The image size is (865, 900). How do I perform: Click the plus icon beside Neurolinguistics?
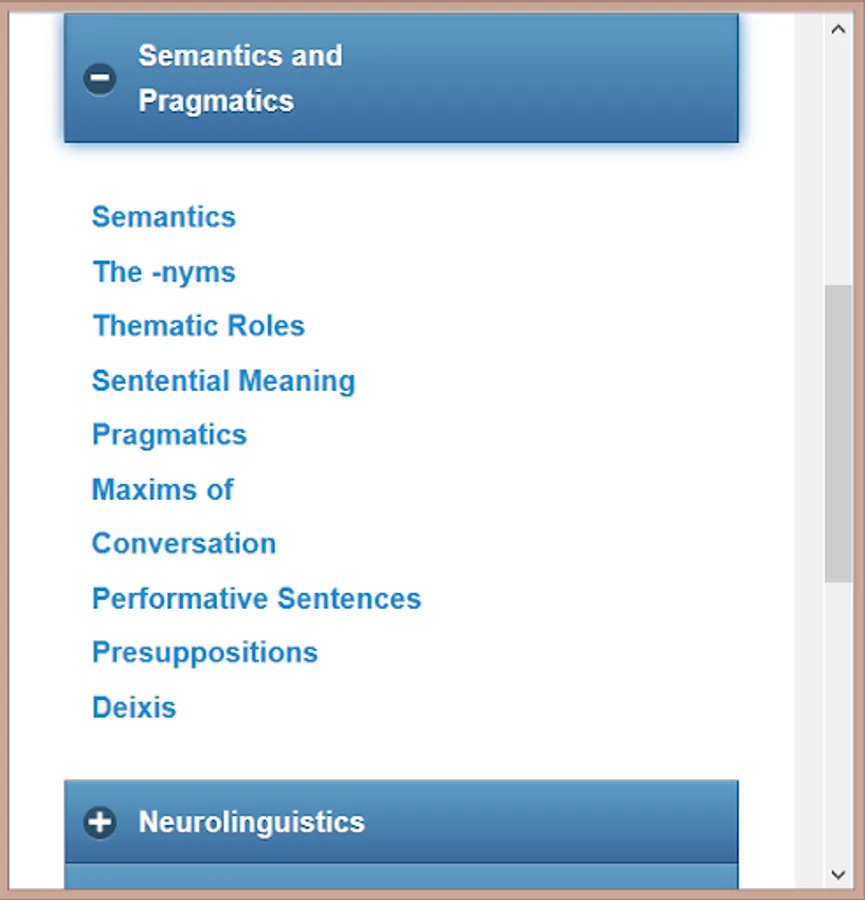click(100, 822)
